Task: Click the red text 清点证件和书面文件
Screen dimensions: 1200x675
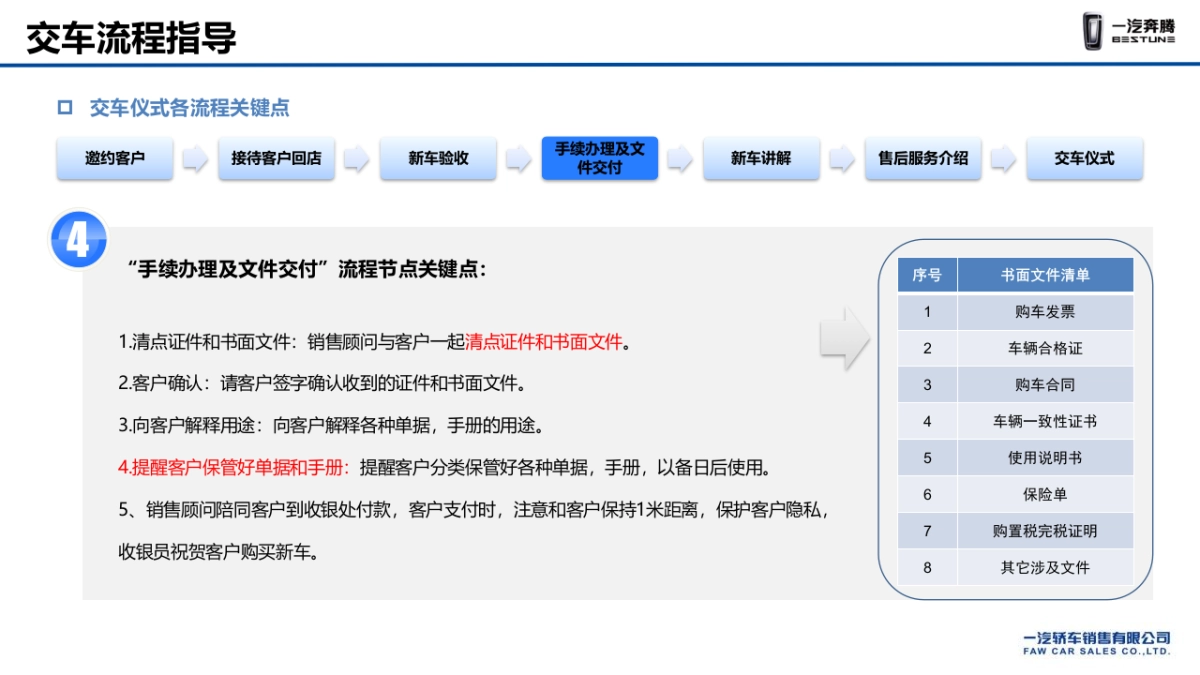Action: 546,341
